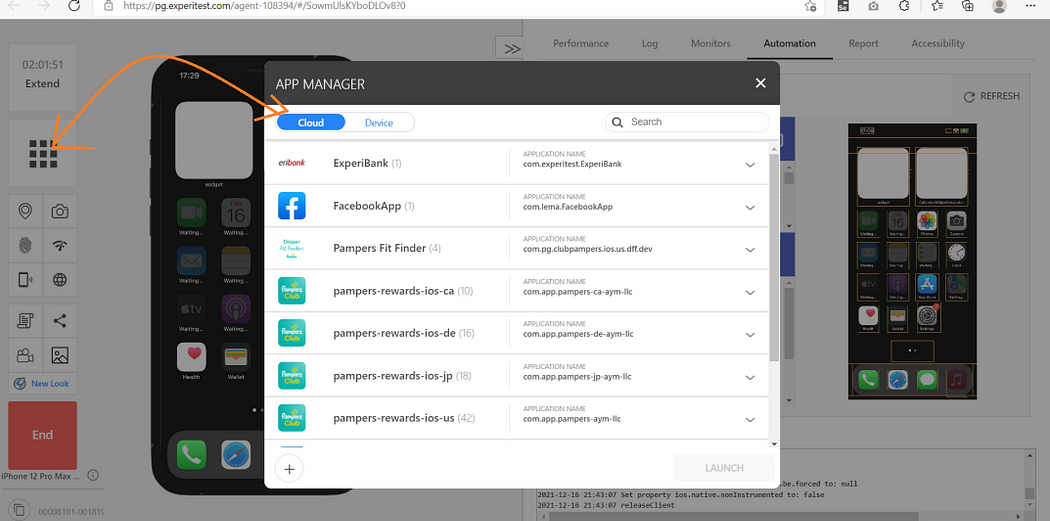Close the App Manager dialog
Screen dimensions: 1050x521
[760, 83]
